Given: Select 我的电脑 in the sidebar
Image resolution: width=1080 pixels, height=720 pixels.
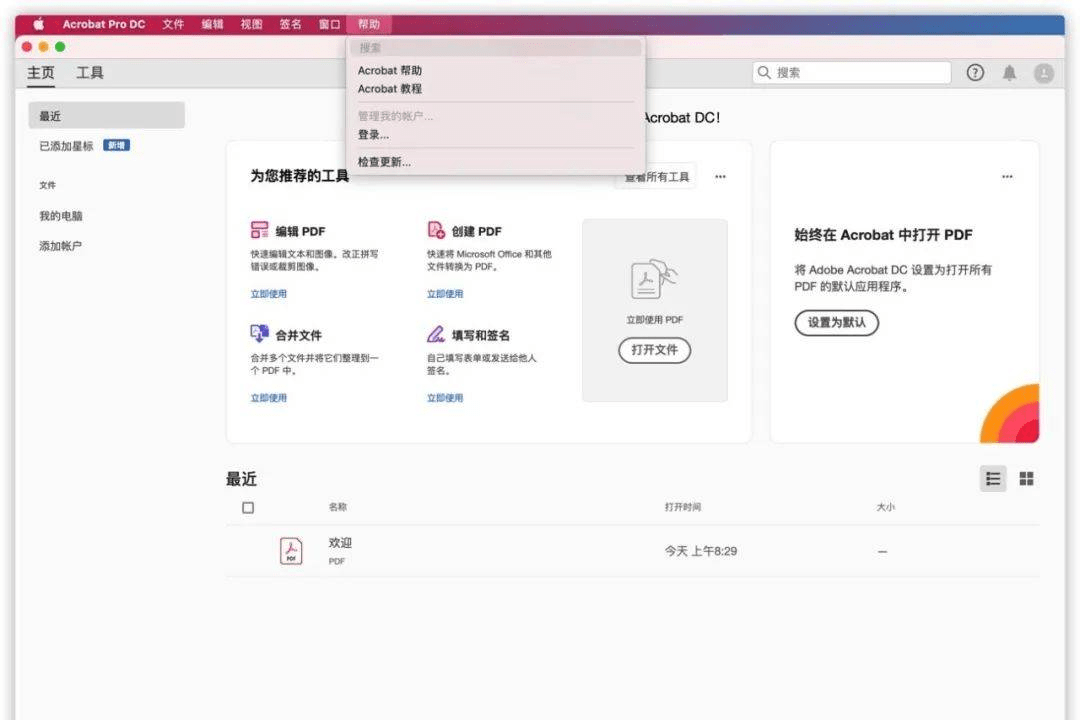Looking at the screenshot, I should (x=61, y=216).
